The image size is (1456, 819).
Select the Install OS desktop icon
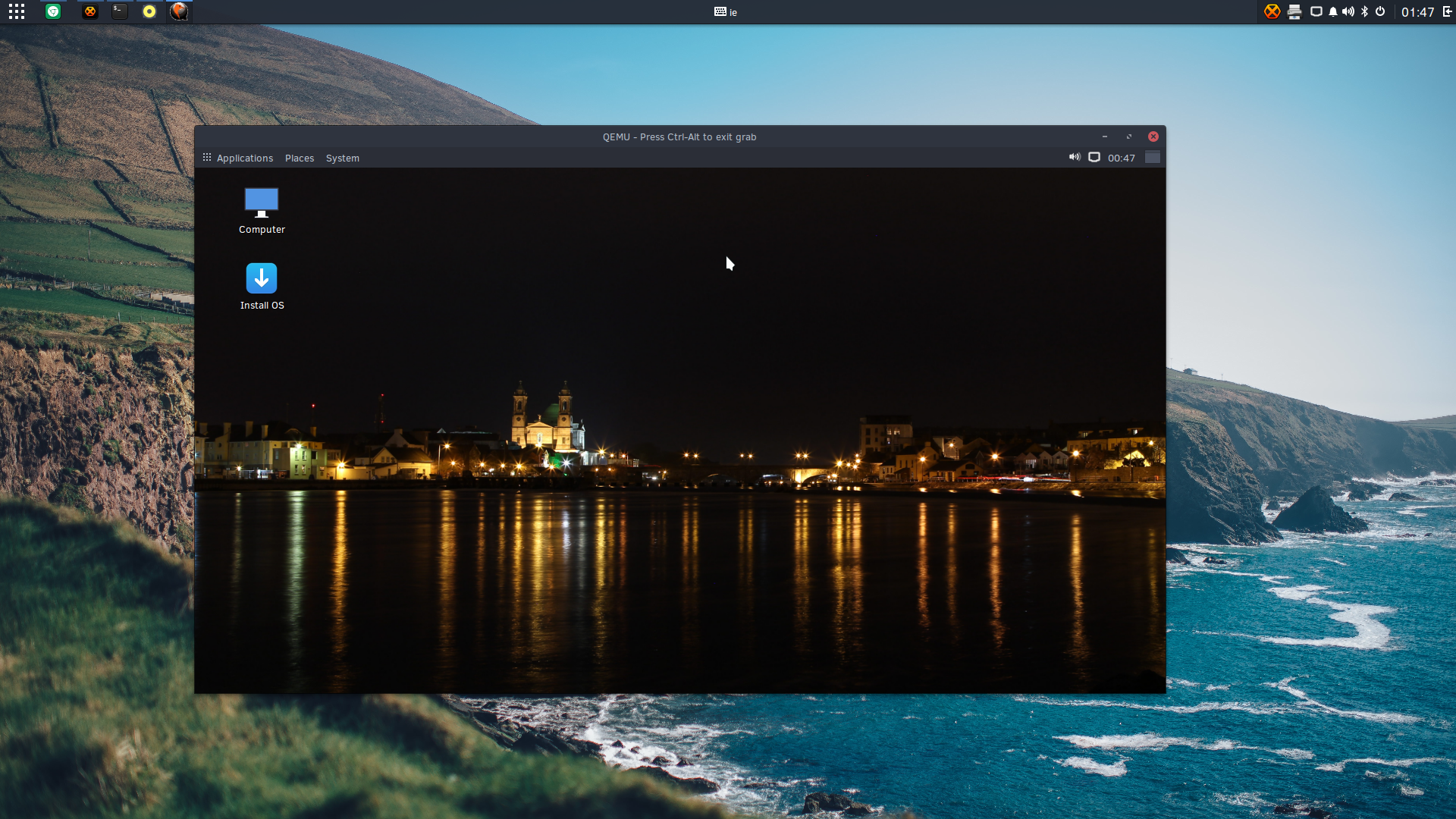click(x=262, y=287)
